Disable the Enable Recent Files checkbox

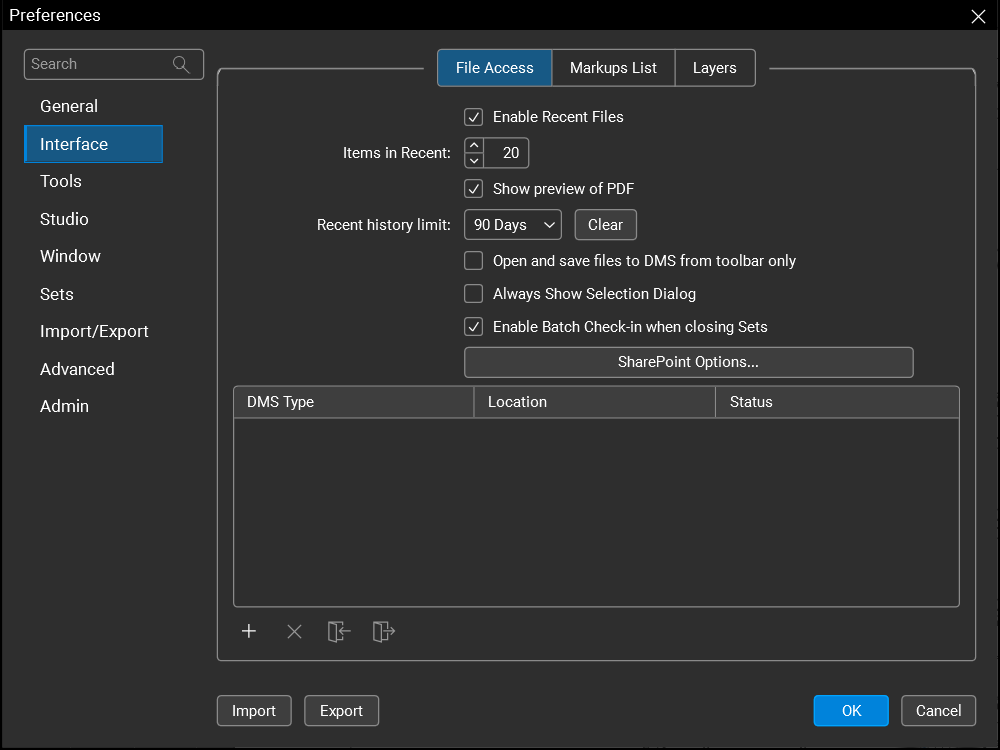coord(474,117)
